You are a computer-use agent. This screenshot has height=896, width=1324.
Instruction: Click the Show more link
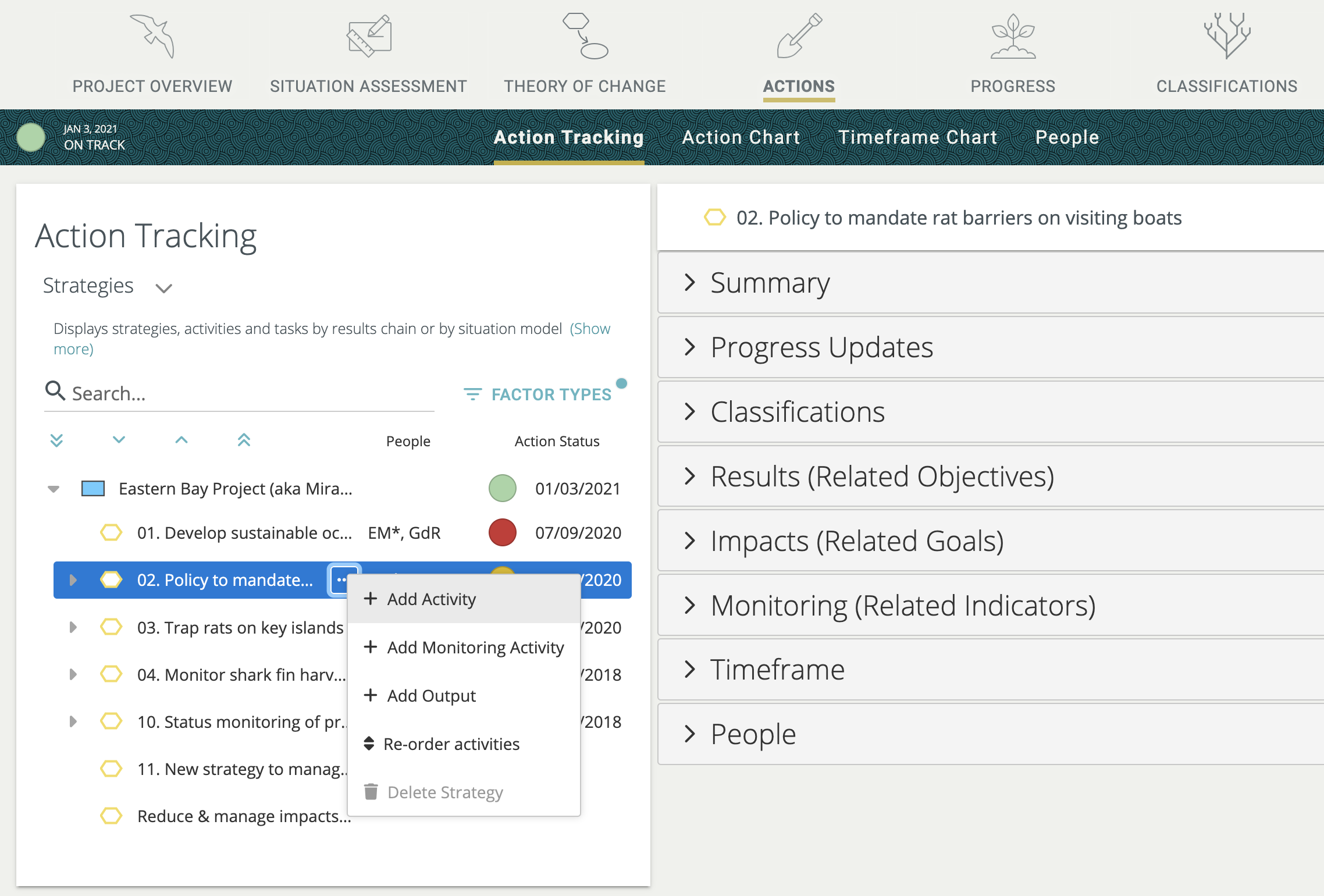590,329
